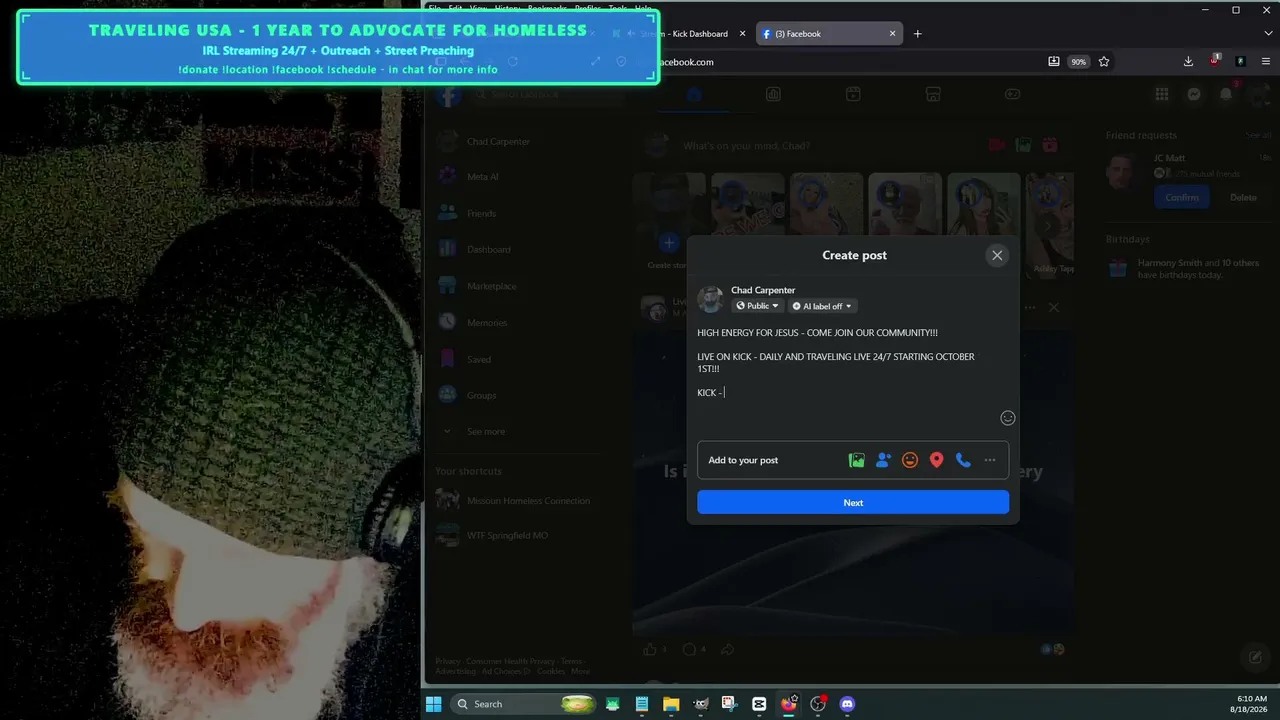
Task: Bookmark this page with the star
Action: click(1104, 62)
